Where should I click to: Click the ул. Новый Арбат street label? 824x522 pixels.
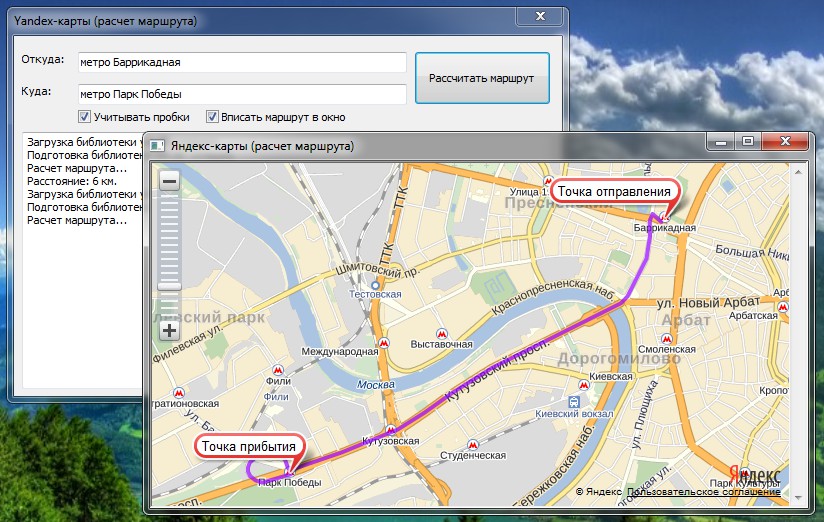(x=708, y=302)
